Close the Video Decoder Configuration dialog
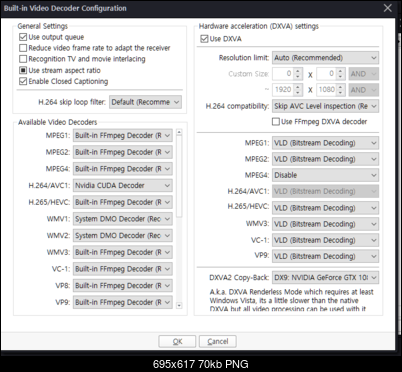Screen dimensions: 402x372 point(388,8)
